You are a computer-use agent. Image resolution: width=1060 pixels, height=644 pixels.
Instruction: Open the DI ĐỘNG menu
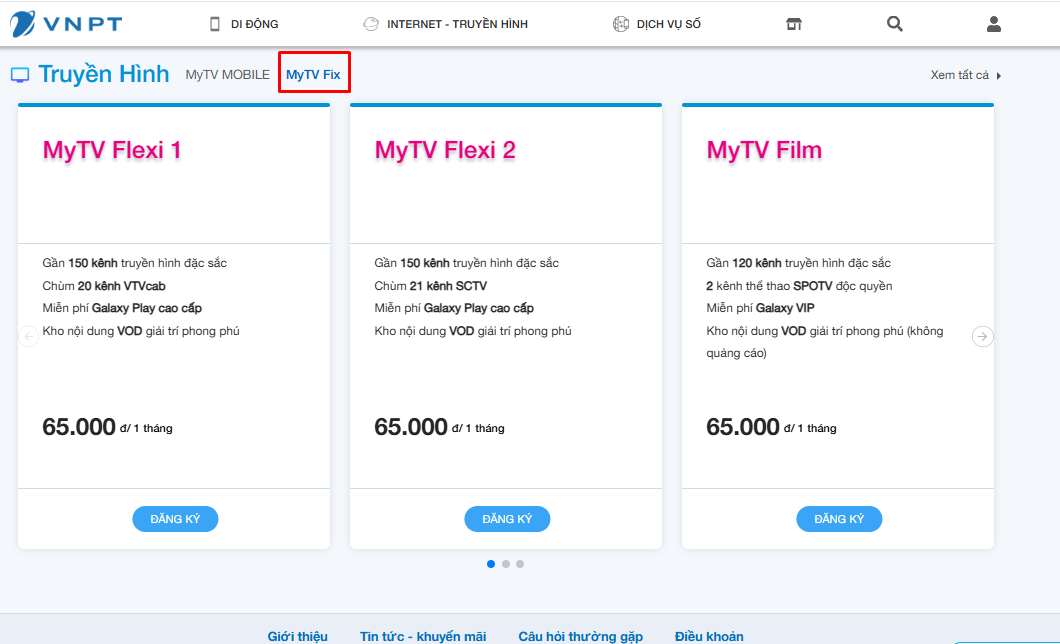254,24
